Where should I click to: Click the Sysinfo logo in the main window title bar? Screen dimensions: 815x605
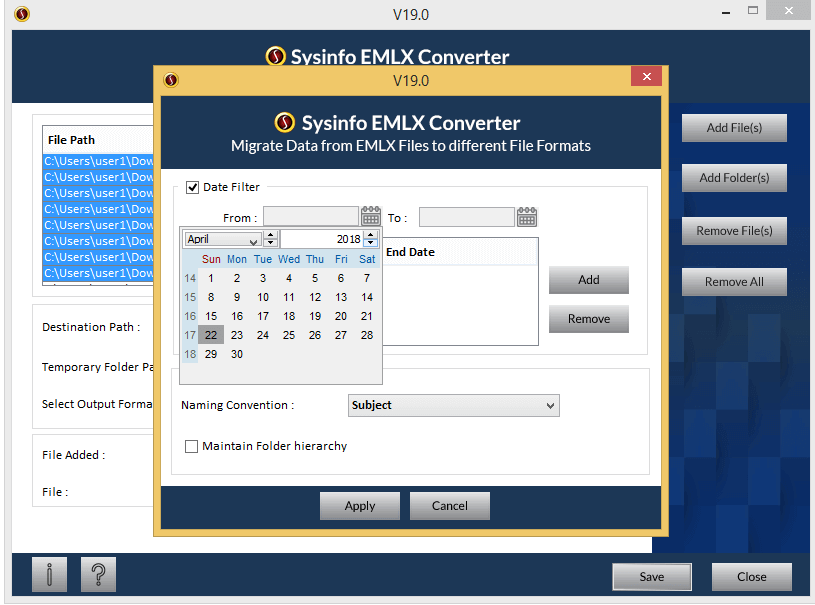click(22, 14)
